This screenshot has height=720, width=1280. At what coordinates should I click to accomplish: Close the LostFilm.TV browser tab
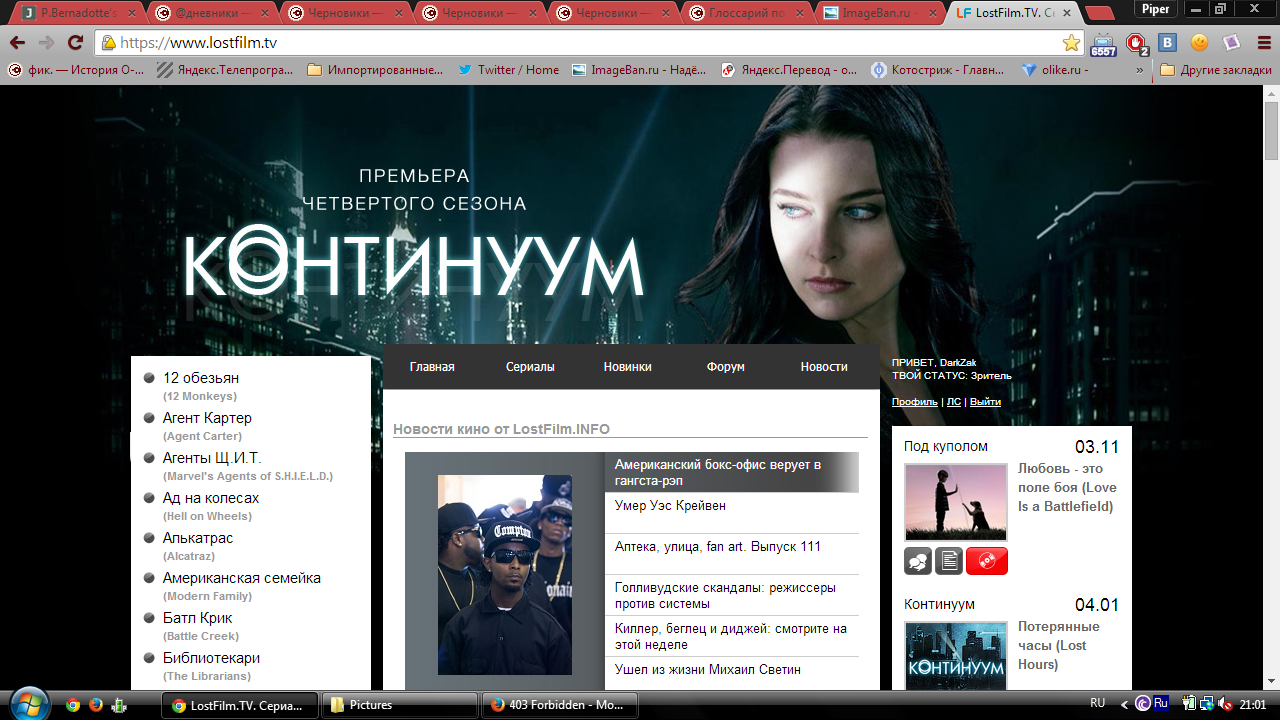tap(1067, 14)
